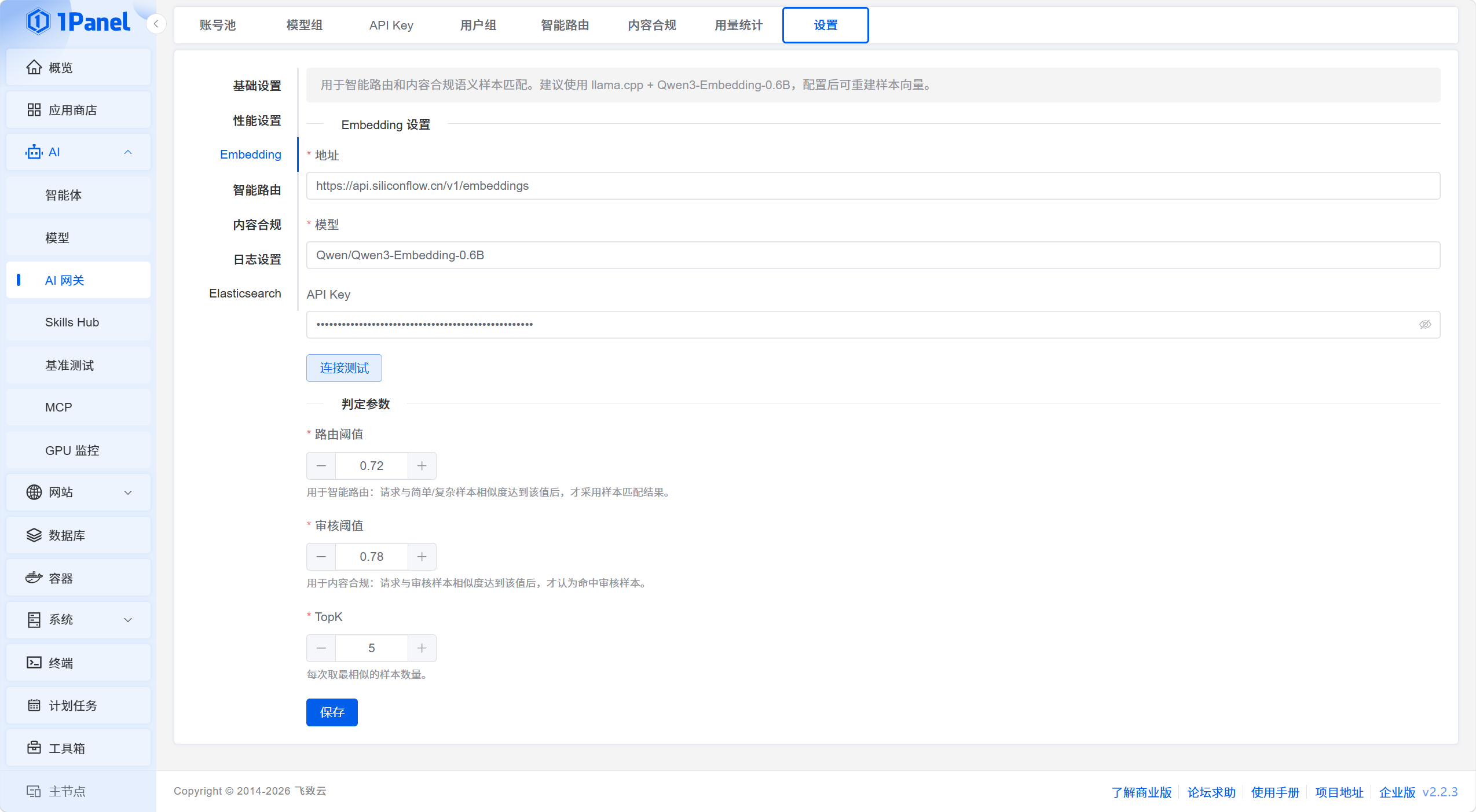Select Embedding in the settings list
The height and width of the screenshot is (812, 1476).
pos(251,155)
